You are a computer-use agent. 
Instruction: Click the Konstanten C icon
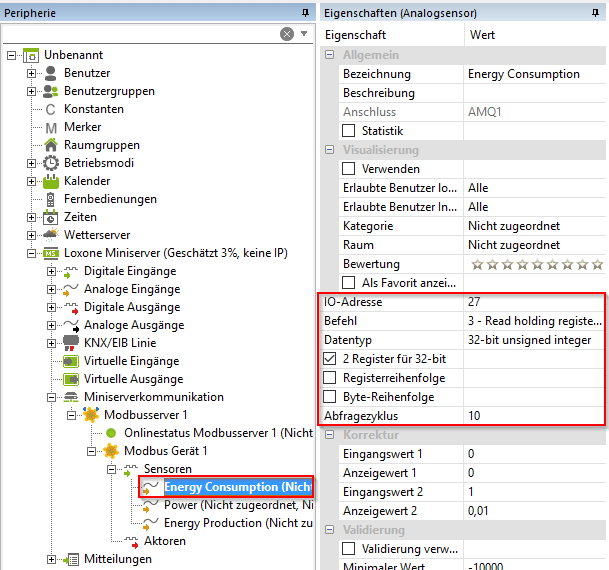[x=50, y=109]
